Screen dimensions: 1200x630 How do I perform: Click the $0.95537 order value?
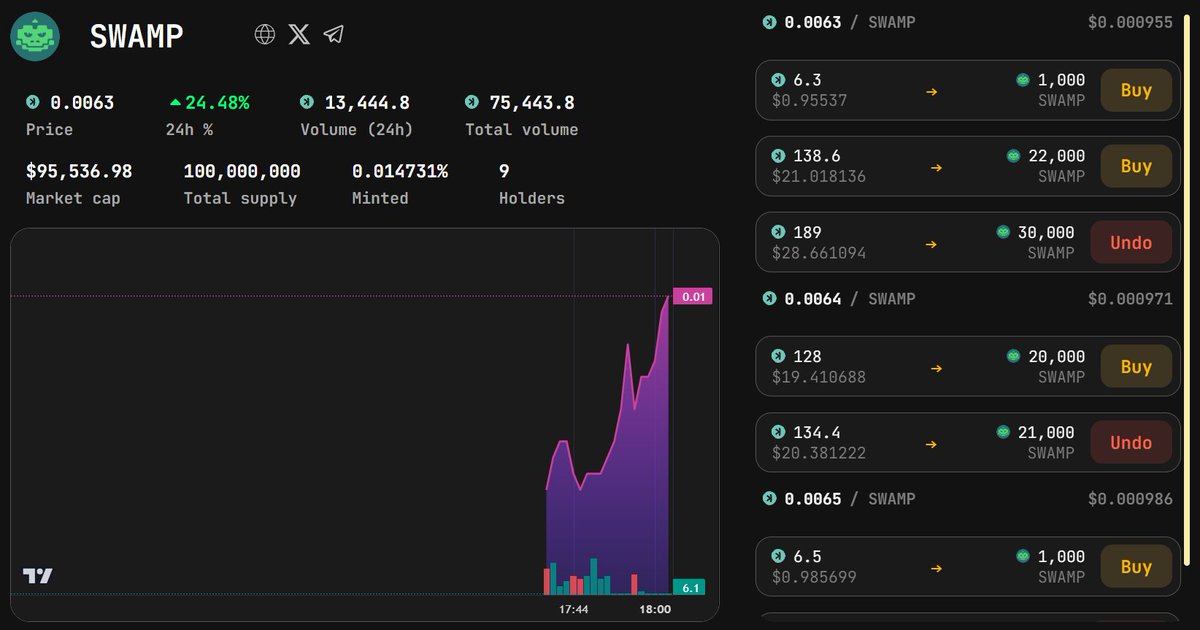[809, 100]
